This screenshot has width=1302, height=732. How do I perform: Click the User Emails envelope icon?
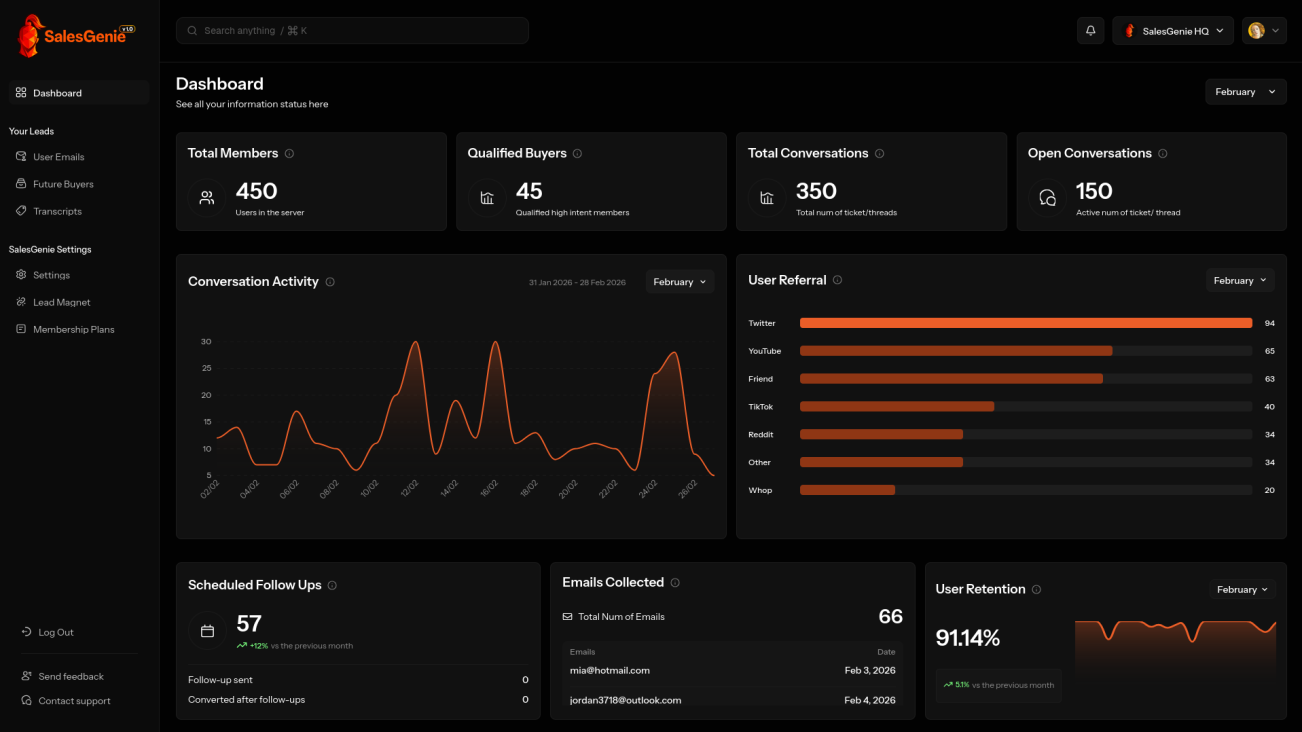[x=22, y=156]
